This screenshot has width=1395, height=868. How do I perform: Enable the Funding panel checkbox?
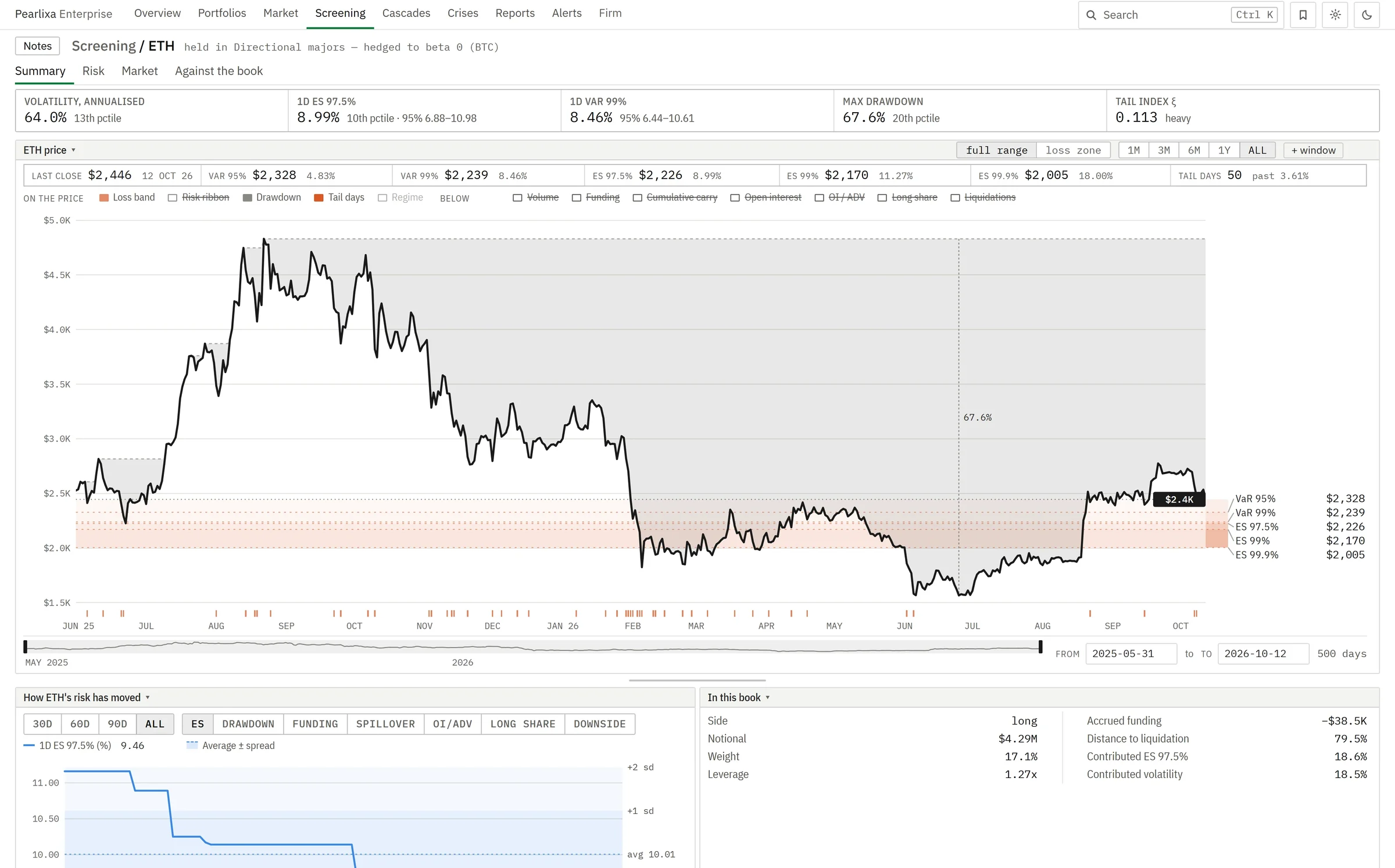(x=577, y=198)
